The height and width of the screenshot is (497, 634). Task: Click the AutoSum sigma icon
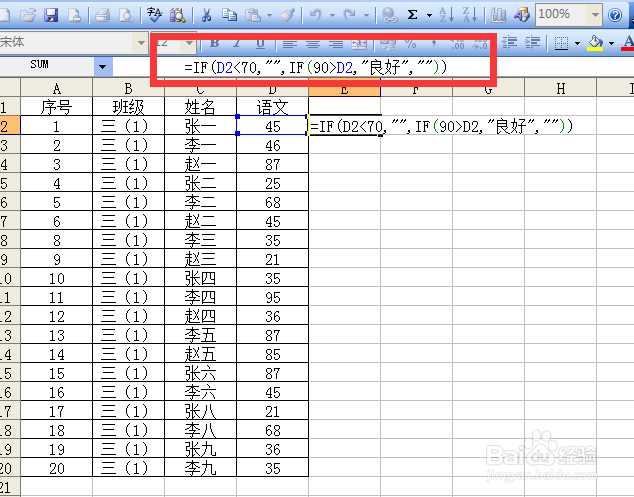pyautogui.click(x=412, y=15)
